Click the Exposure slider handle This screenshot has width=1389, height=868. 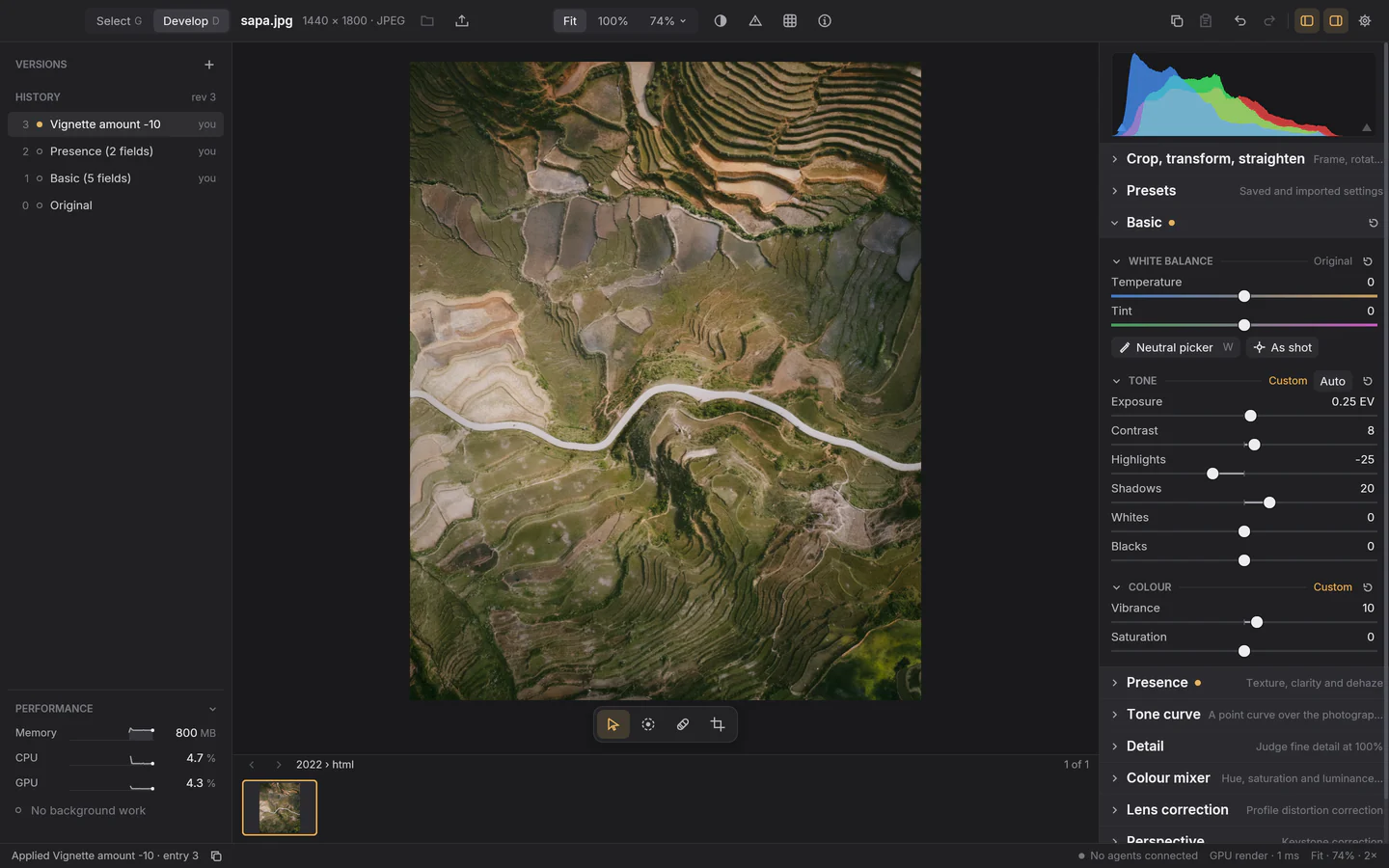point(1250,416)
